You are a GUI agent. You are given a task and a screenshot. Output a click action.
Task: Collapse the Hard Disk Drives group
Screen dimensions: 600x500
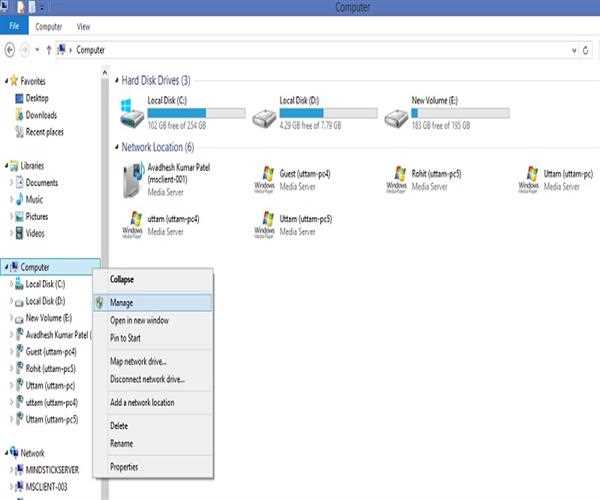tap(117, 80)
